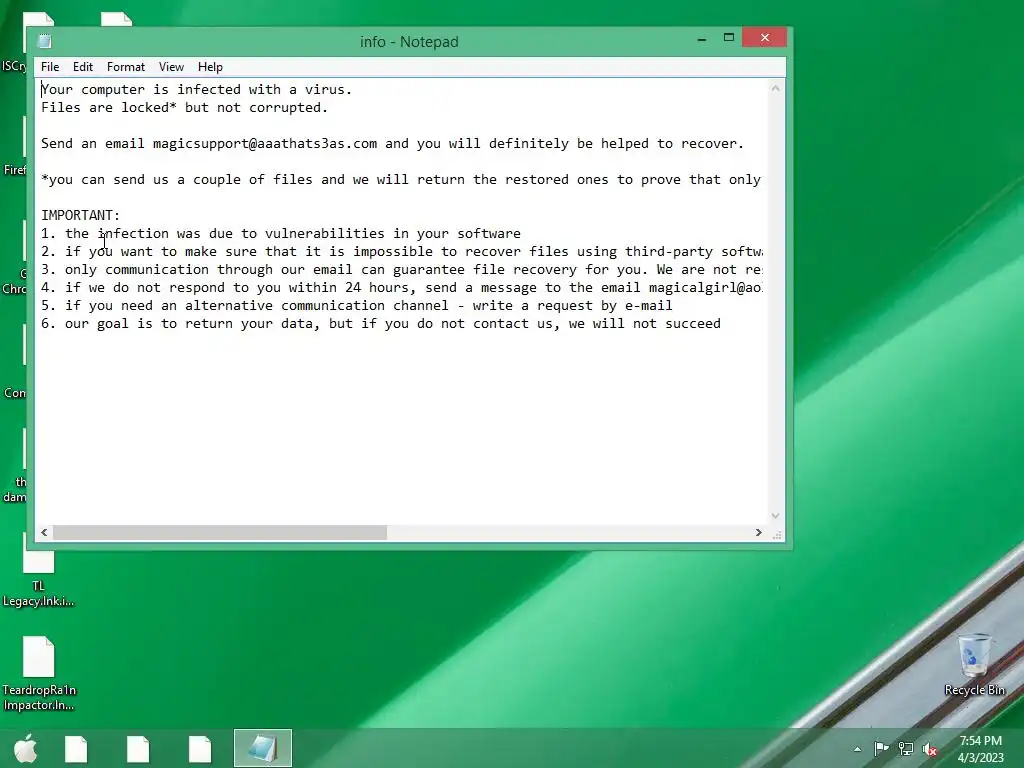Show hidden tray icons arrow
The image size is (1024, 768).
[857, 749]
